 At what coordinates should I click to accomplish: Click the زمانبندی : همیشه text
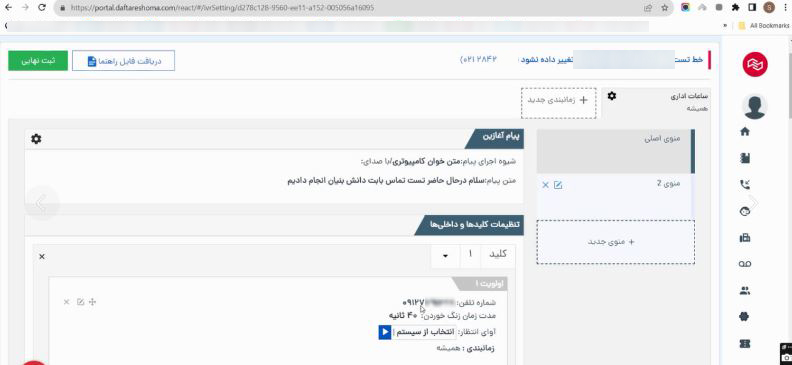465,348
